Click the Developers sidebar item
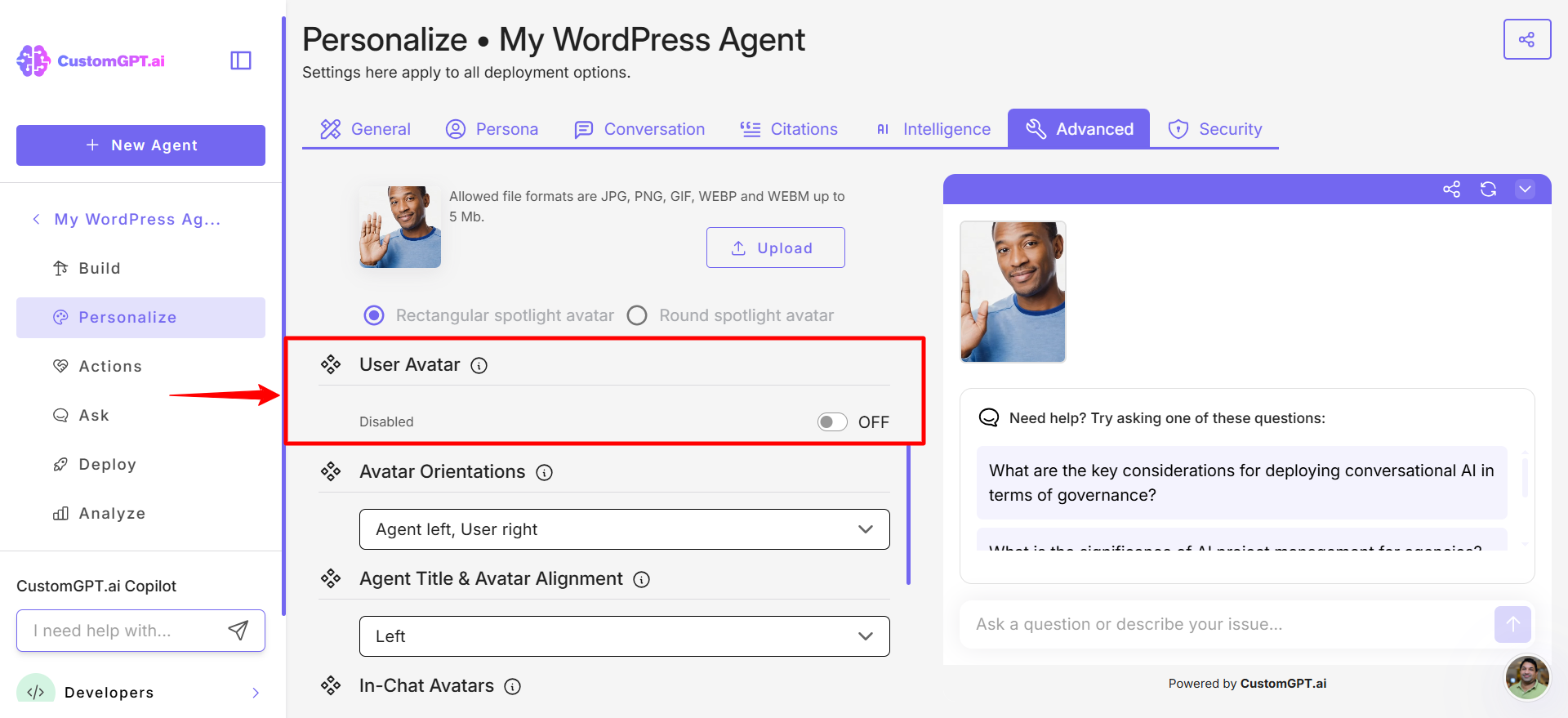The width and height of the screenshot is (1568, 718). pyautogui.click(x=140, y=692)
